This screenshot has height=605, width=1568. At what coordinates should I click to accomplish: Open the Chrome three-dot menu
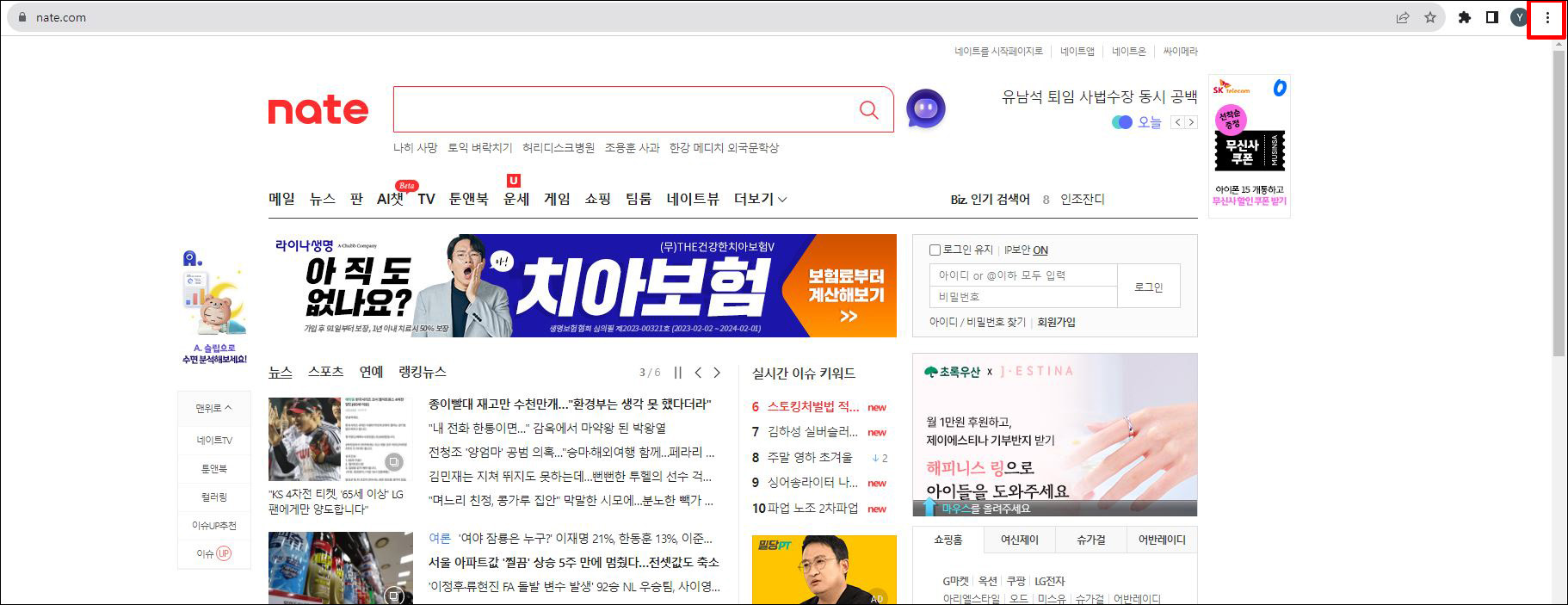point(1546,18)
